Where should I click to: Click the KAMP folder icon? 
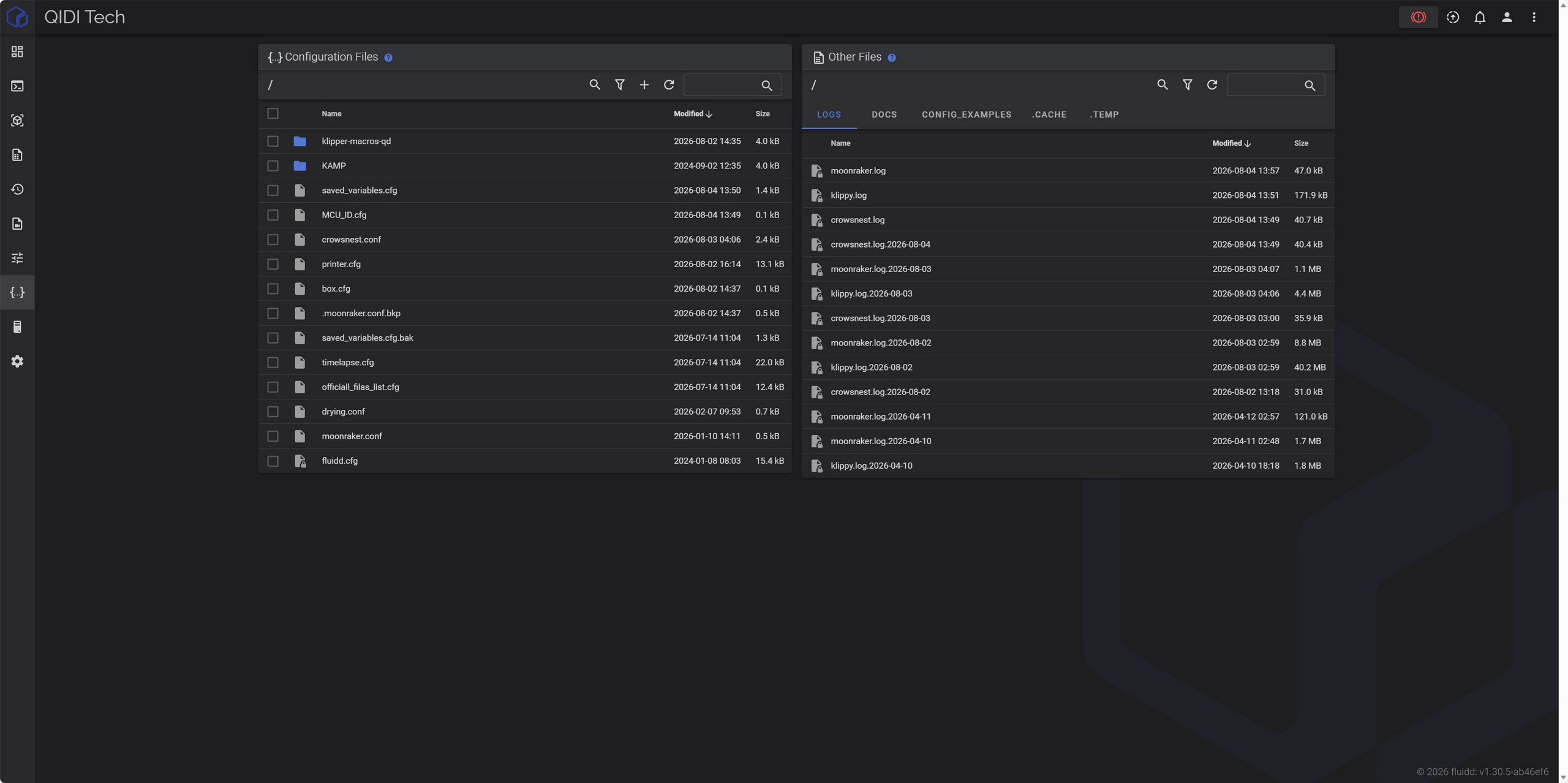pos(300,166)
